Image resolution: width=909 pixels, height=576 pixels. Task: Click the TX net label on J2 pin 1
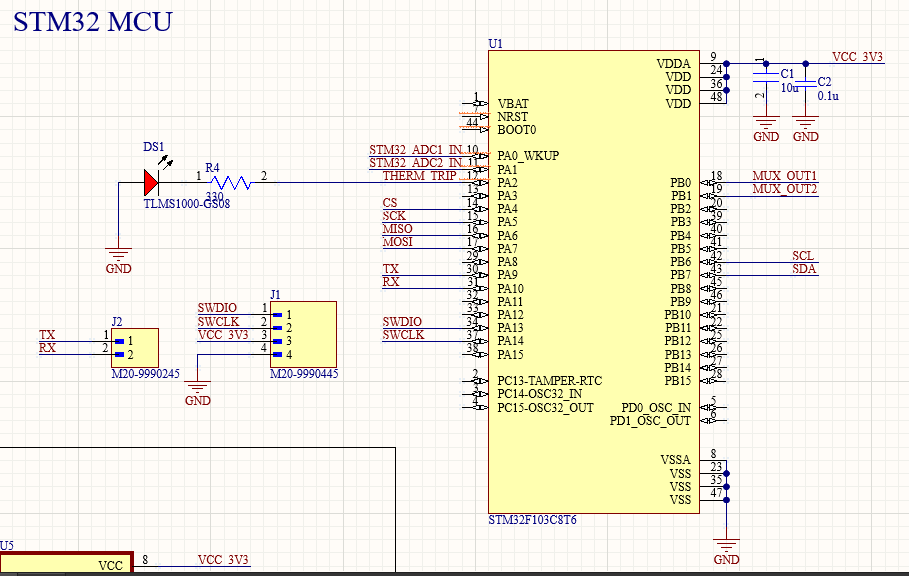(47, 335)
